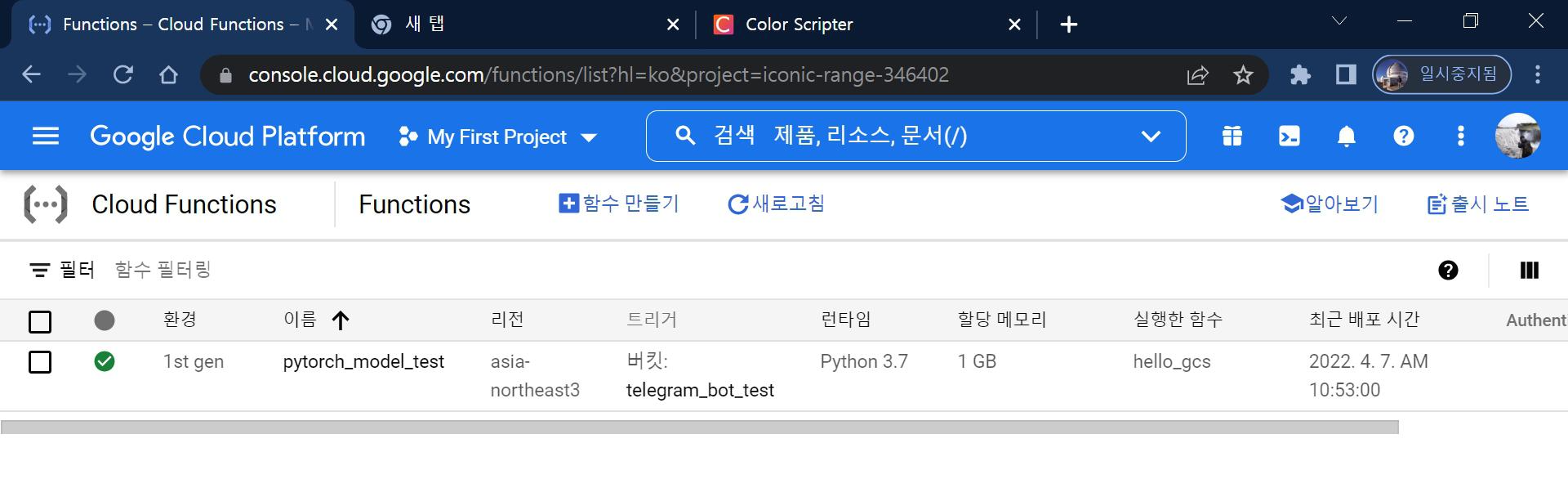Image resolution: width=1568 pixels, height=497 pixels.
Task: Click the 최근 배포 시간 column header
Action: (1365, 320)
